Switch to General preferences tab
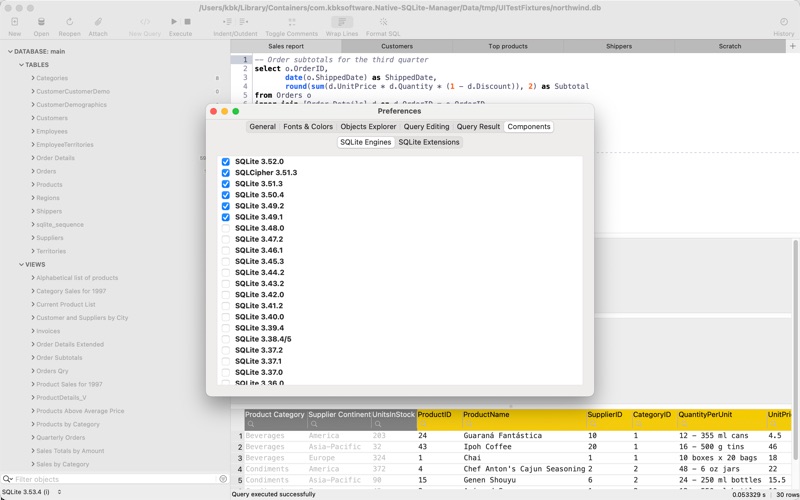 tap(262, 127)
